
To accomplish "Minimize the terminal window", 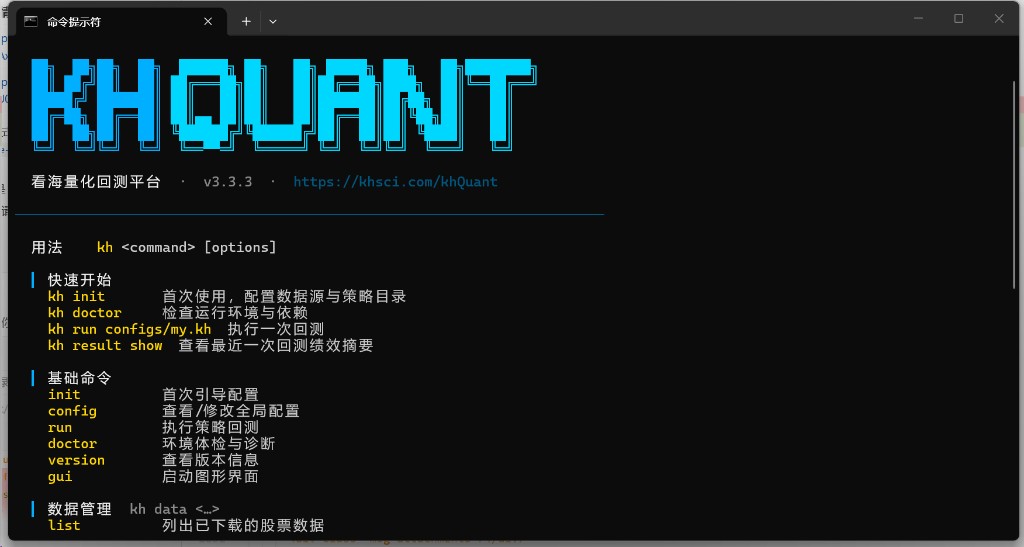I will (918, 18).
